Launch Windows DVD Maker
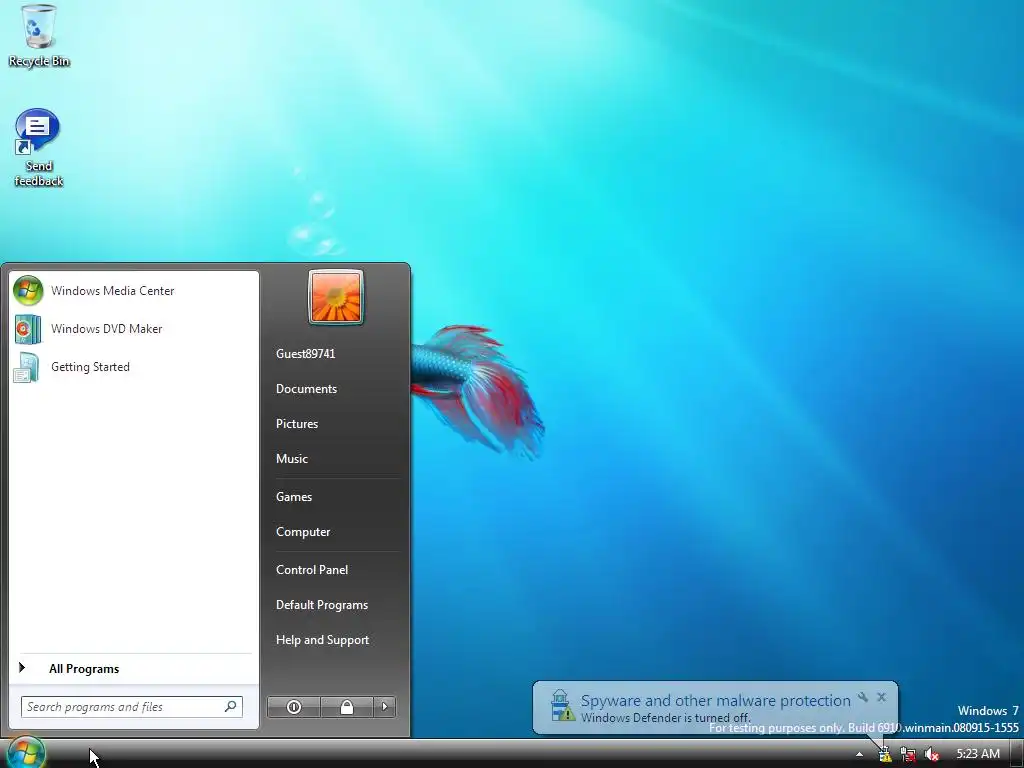Viewport: 1024px width, 768px height. (134, 328)
